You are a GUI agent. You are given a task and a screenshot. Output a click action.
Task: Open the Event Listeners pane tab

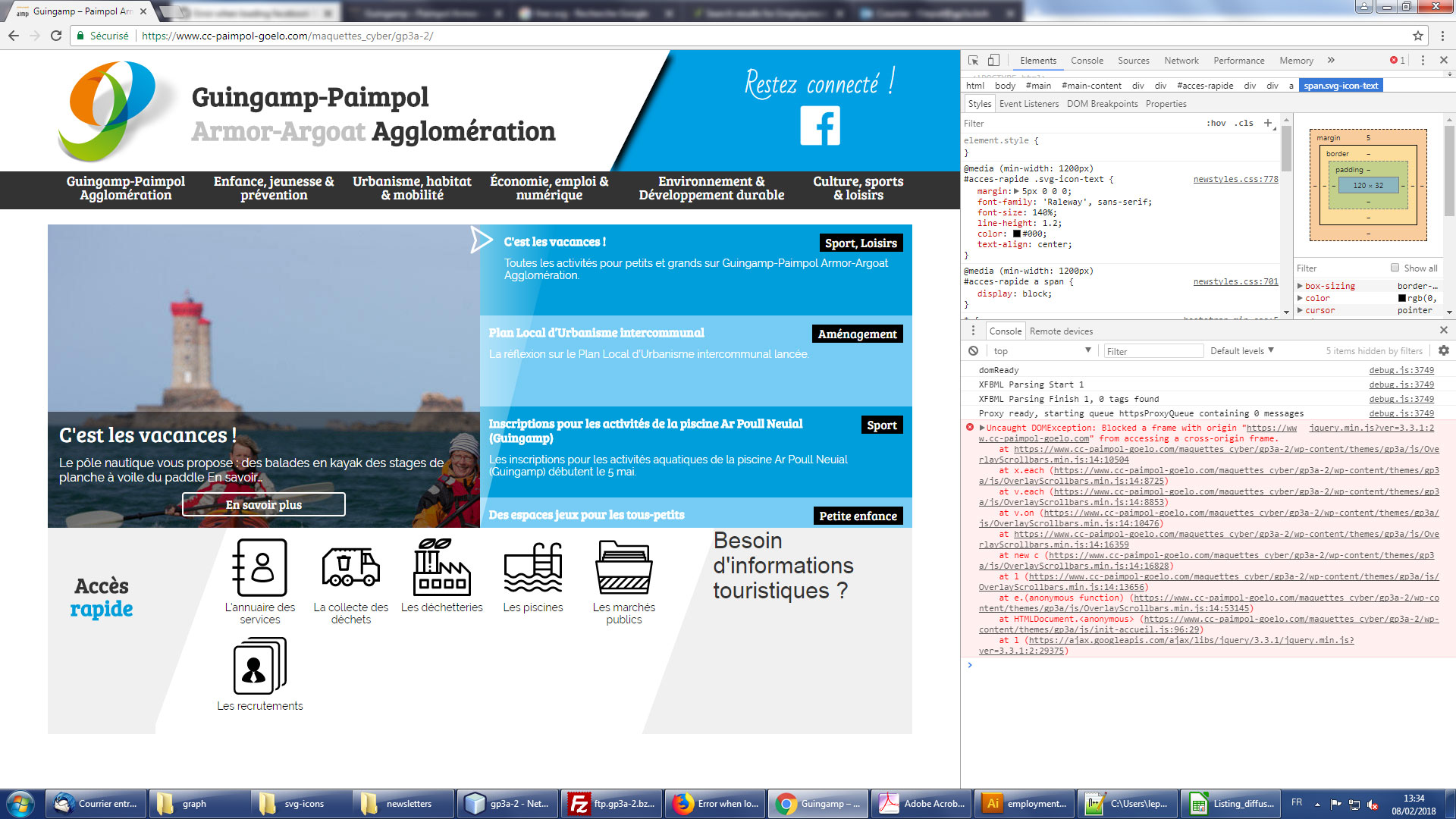(x=1028, y=104)
